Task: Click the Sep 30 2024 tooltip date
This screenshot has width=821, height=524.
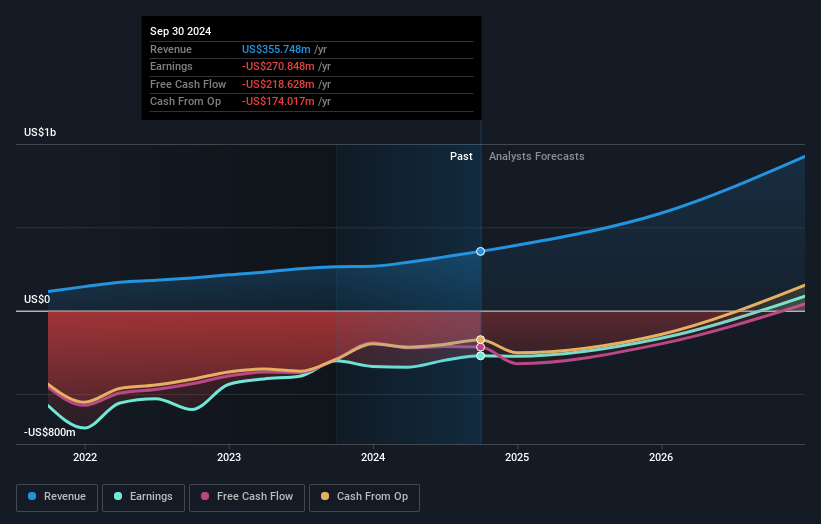Action: [x=181, y=31]
